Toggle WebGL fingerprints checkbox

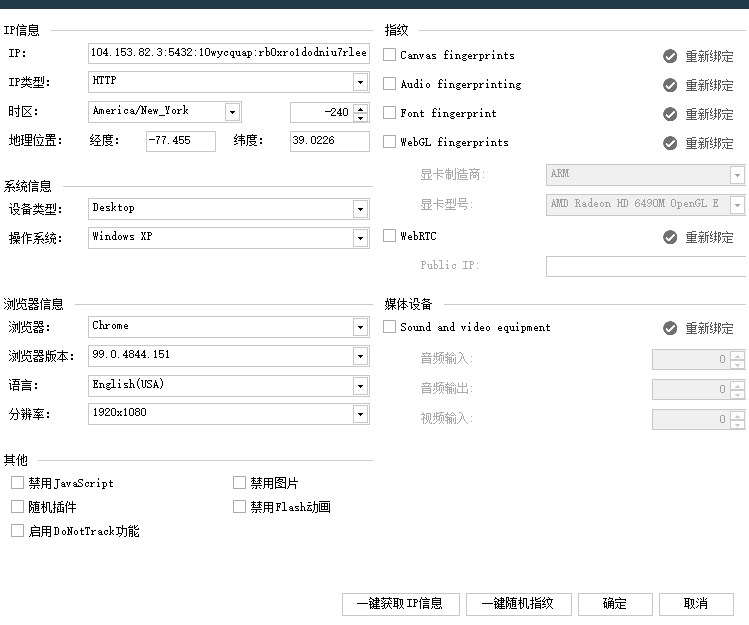pos(389,141)
